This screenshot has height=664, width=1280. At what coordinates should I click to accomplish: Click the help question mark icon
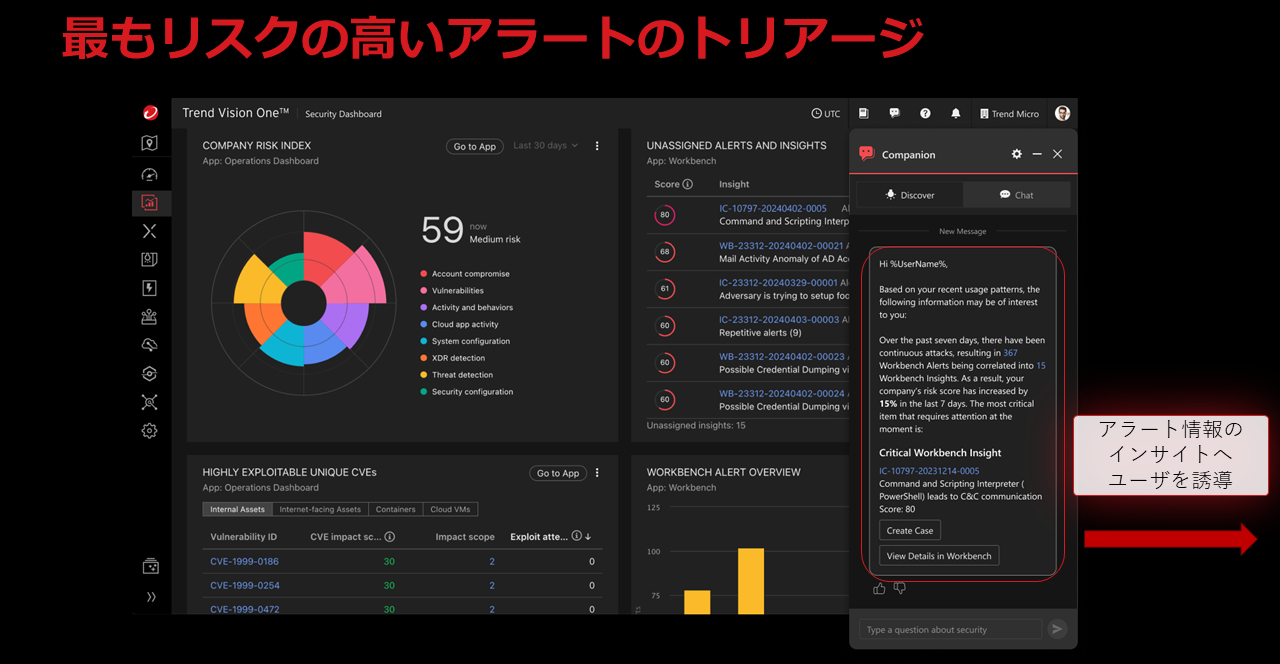[x=925, y=114]
